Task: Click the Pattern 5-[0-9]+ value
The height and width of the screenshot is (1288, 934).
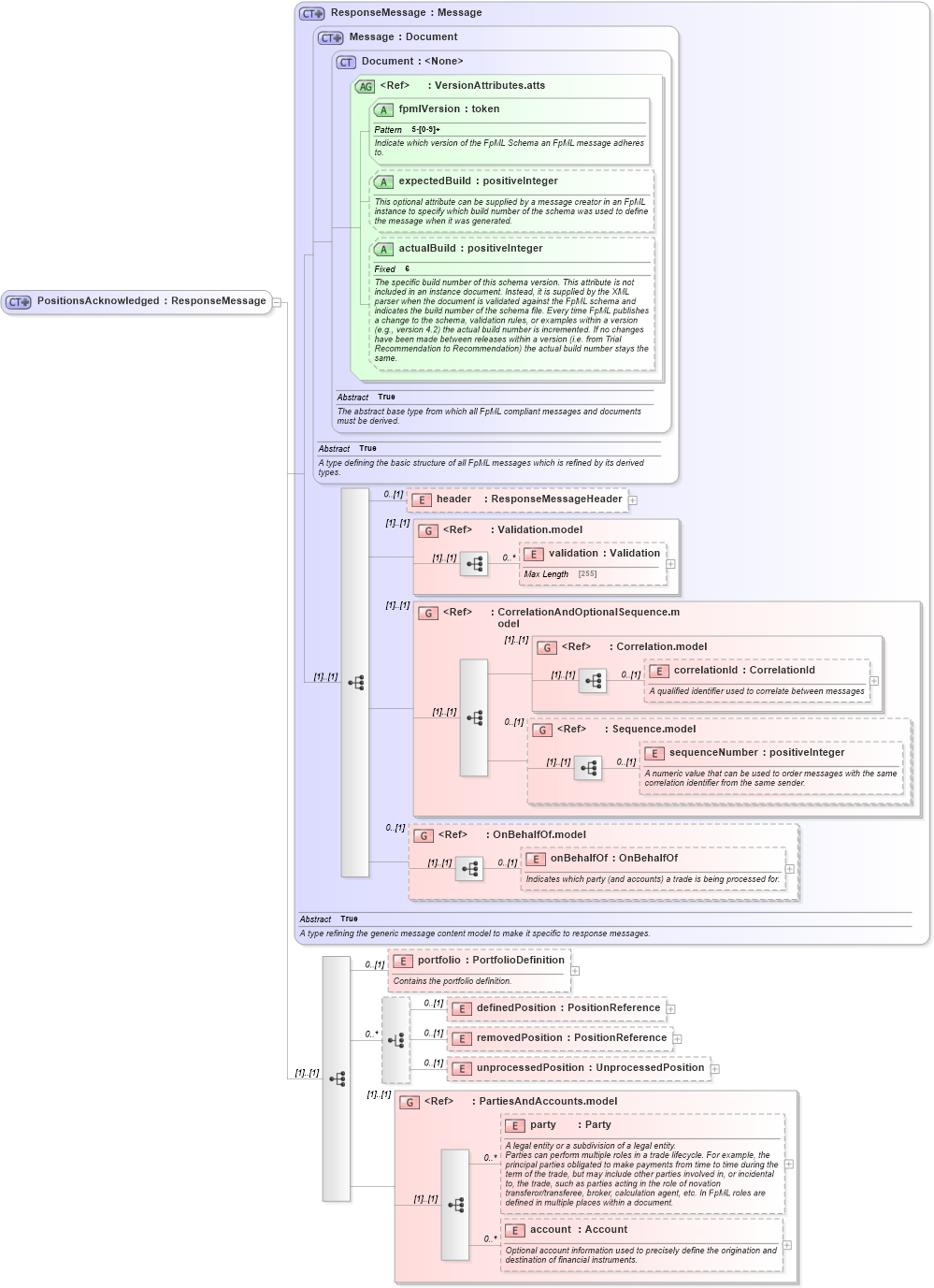Action: click(426, 130)
